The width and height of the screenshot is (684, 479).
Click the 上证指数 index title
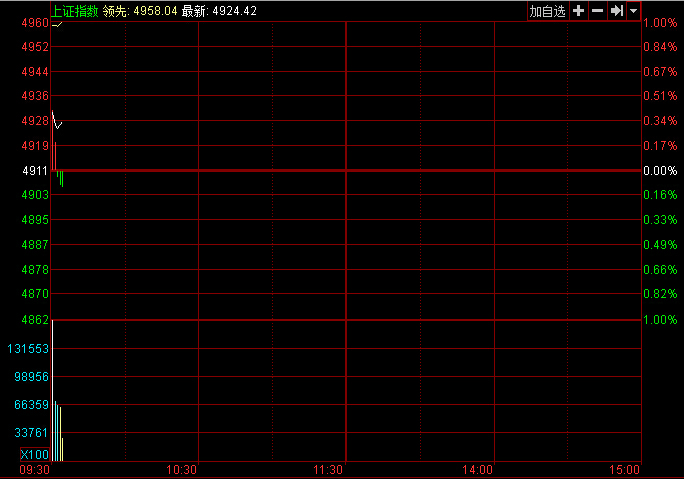tap(76, 11)
